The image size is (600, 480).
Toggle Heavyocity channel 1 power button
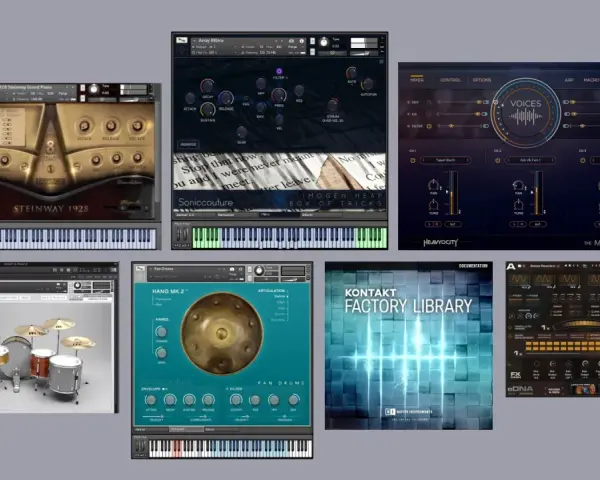click(x=413, y=160)
